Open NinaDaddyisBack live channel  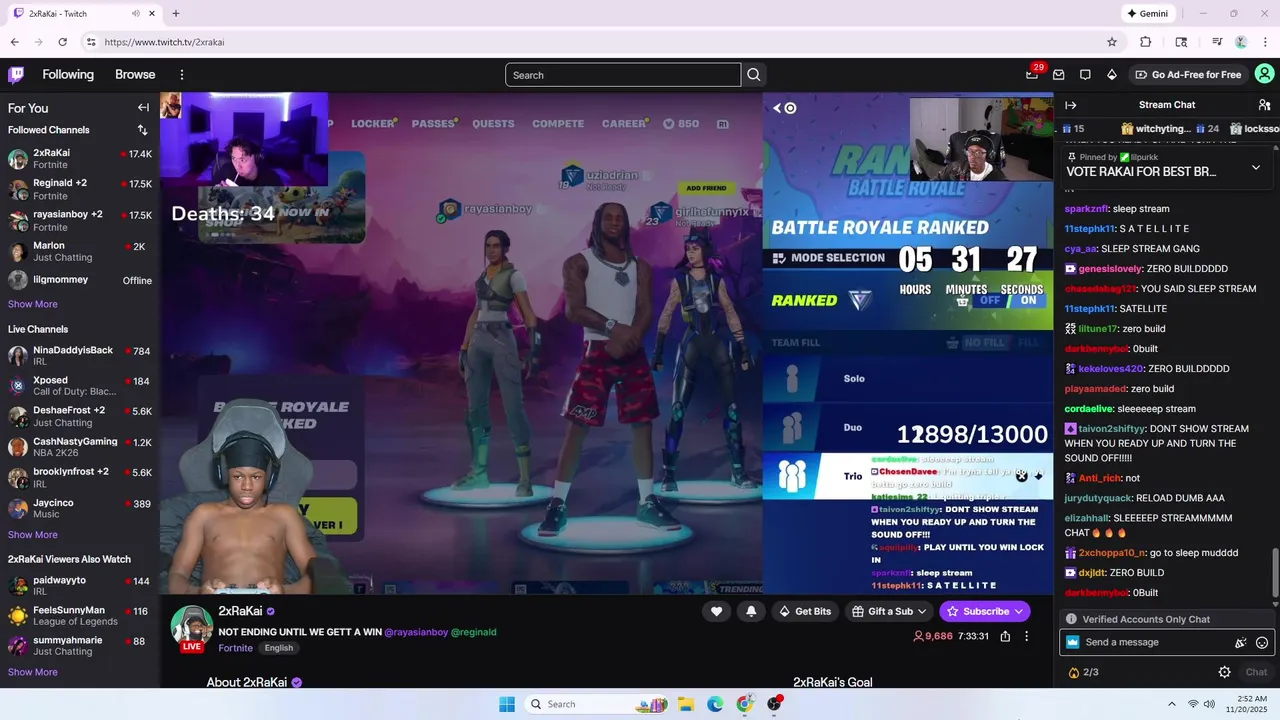coord(80,355)
